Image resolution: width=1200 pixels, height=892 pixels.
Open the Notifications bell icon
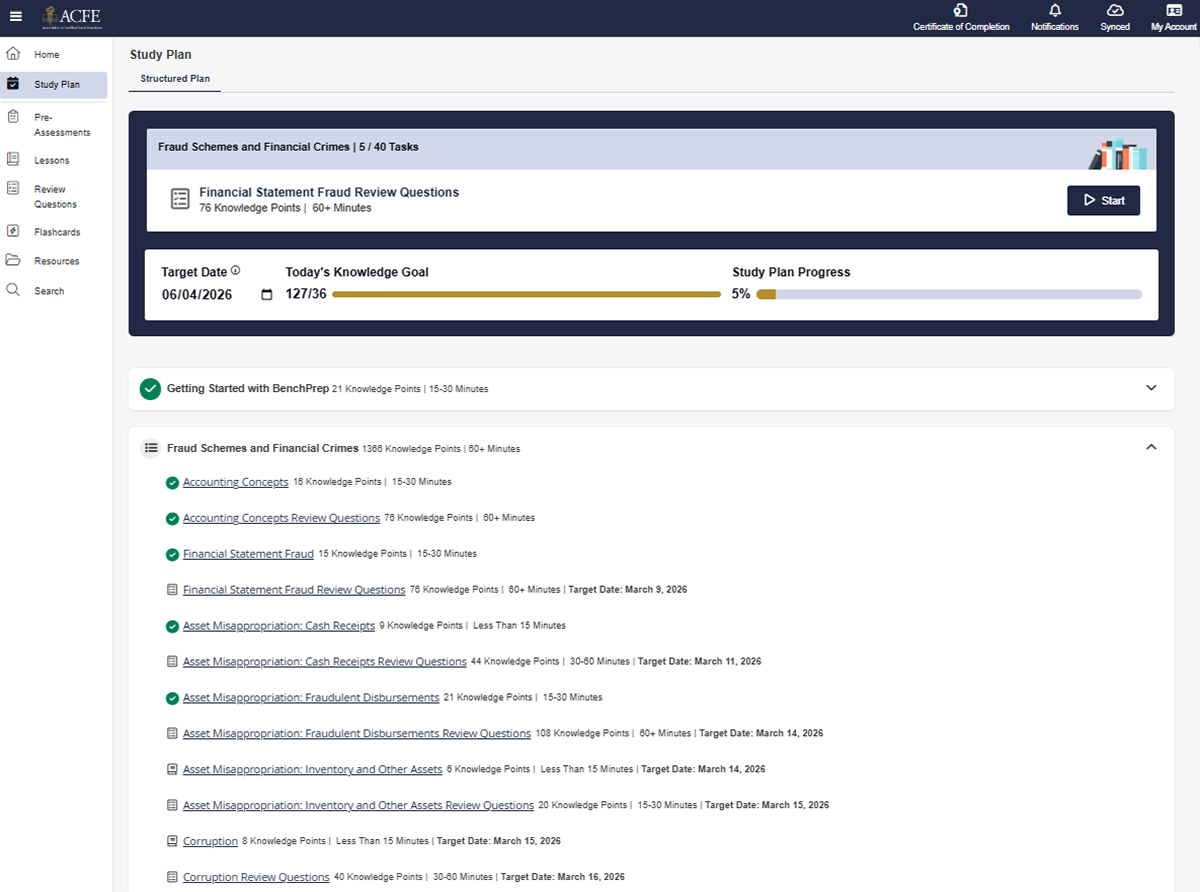pos(1054,10)
